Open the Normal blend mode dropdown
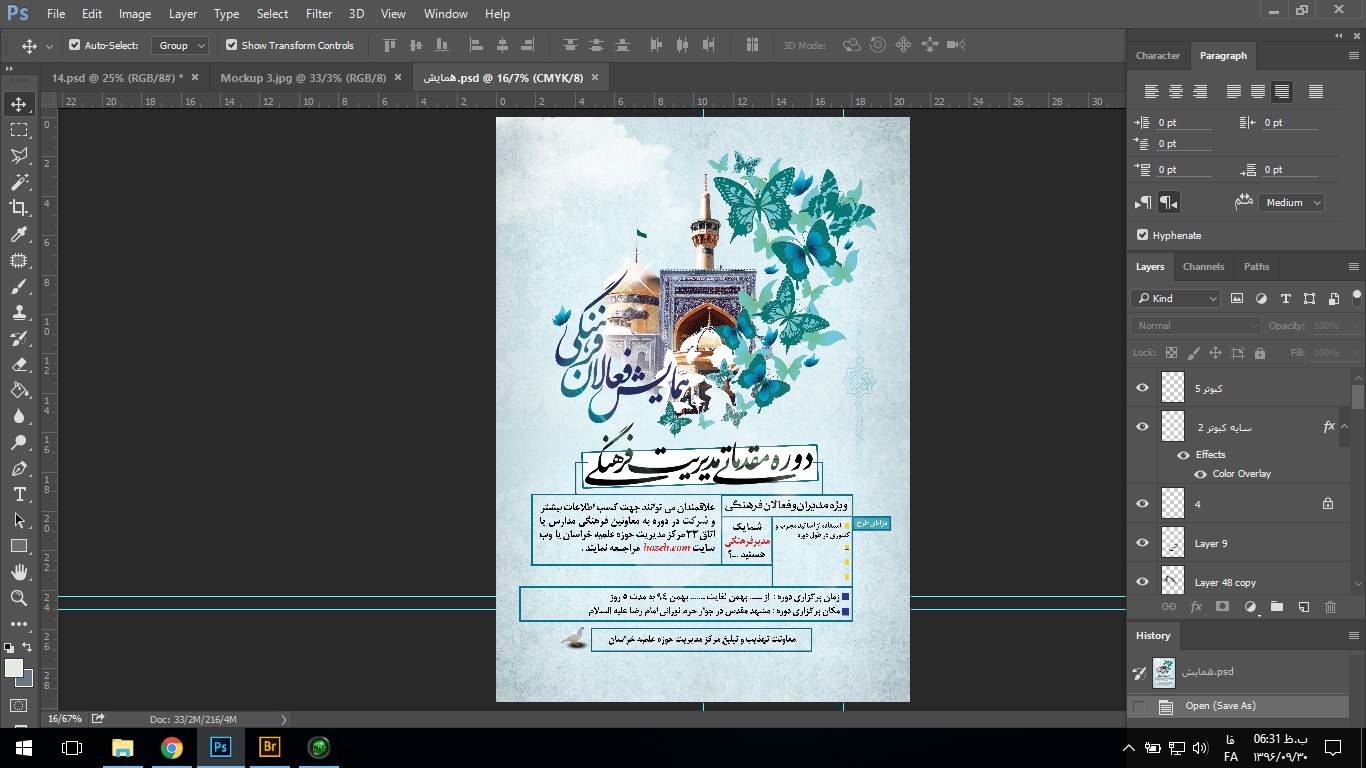Viewport: 1366px width, 768px height. 1197,326
